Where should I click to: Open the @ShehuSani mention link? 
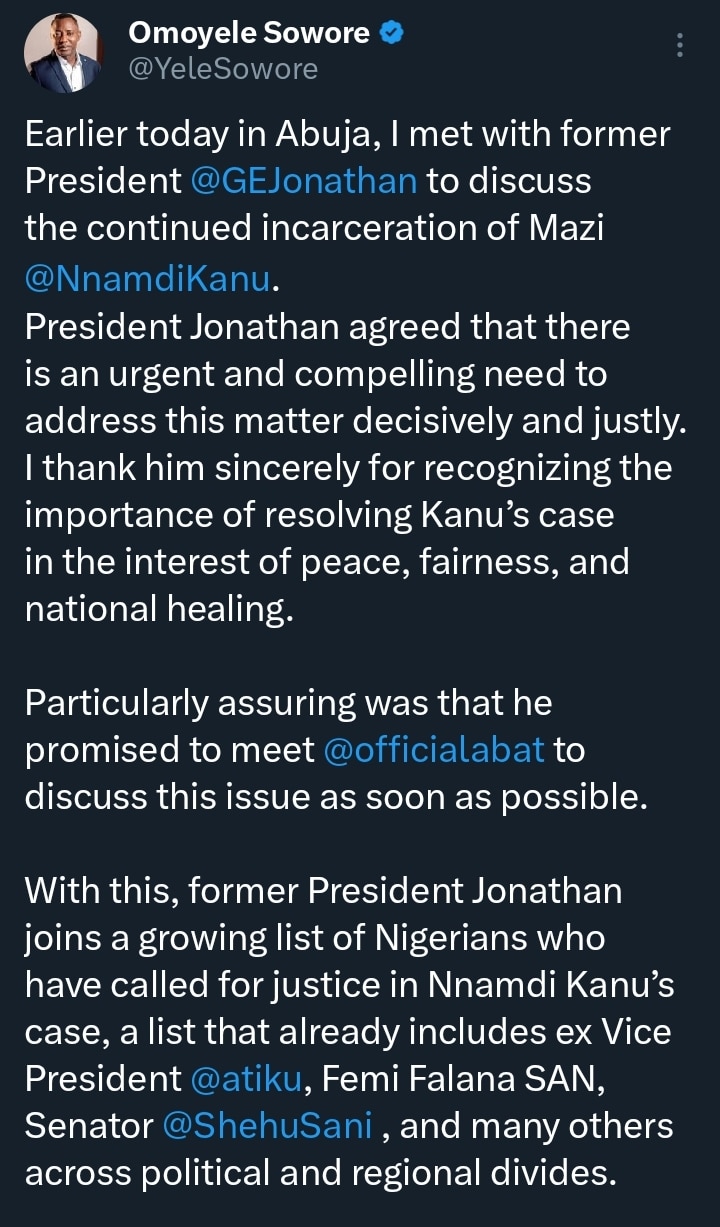coord(269,1126)
